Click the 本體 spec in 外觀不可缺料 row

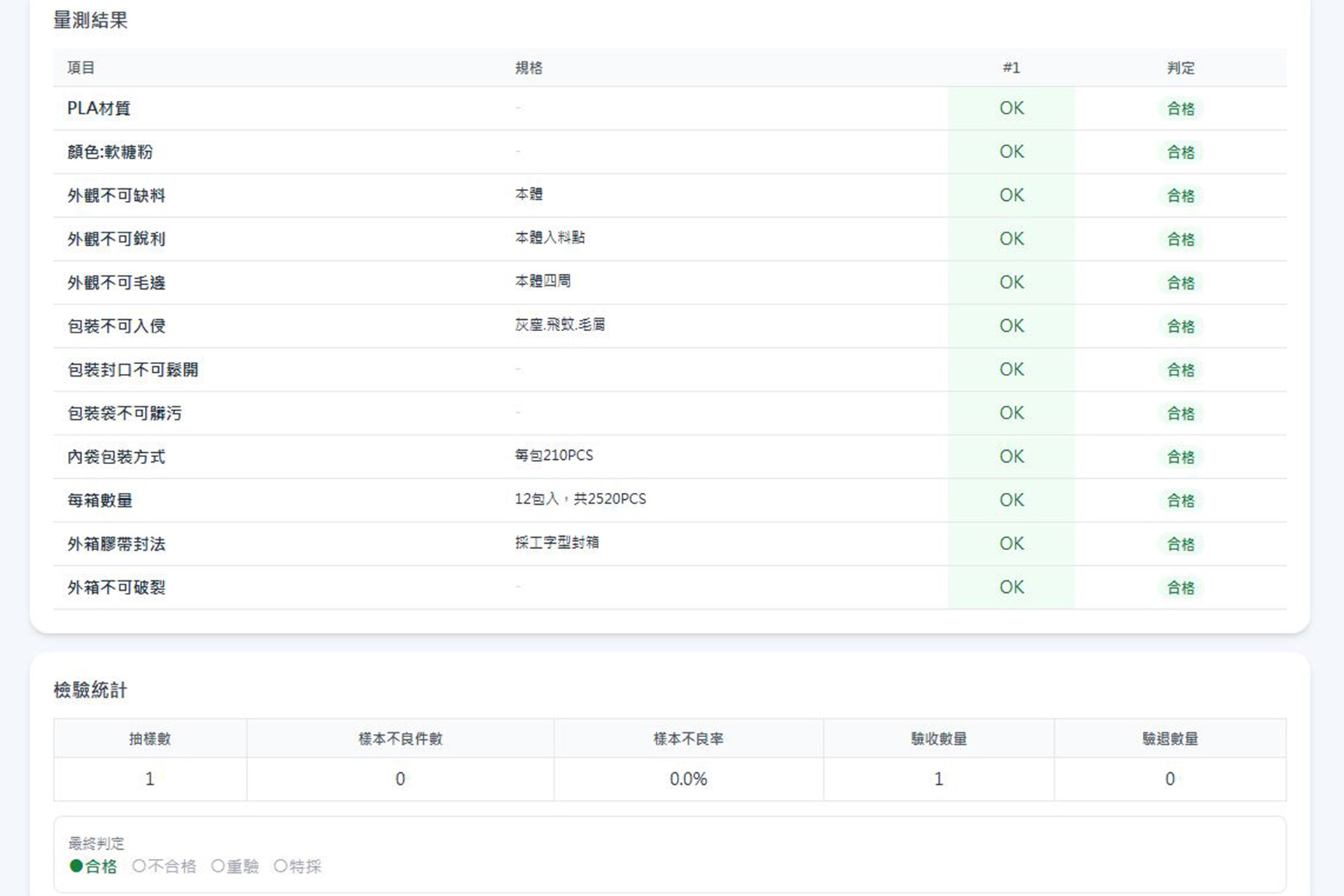pos(529,194)
